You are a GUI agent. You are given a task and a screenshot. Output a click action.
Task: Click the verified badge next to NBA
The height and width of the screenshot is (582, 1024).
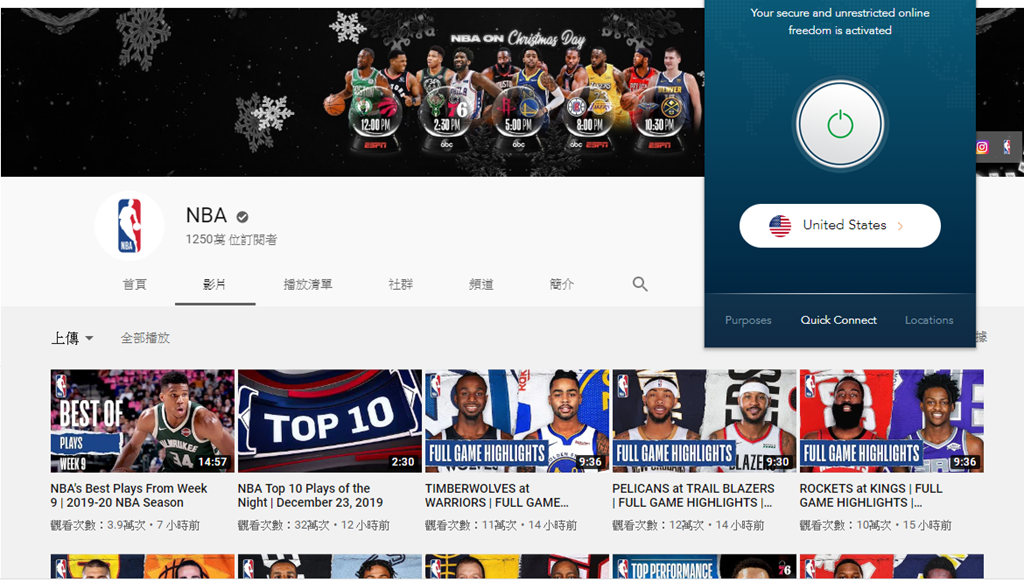coord(242,216)
